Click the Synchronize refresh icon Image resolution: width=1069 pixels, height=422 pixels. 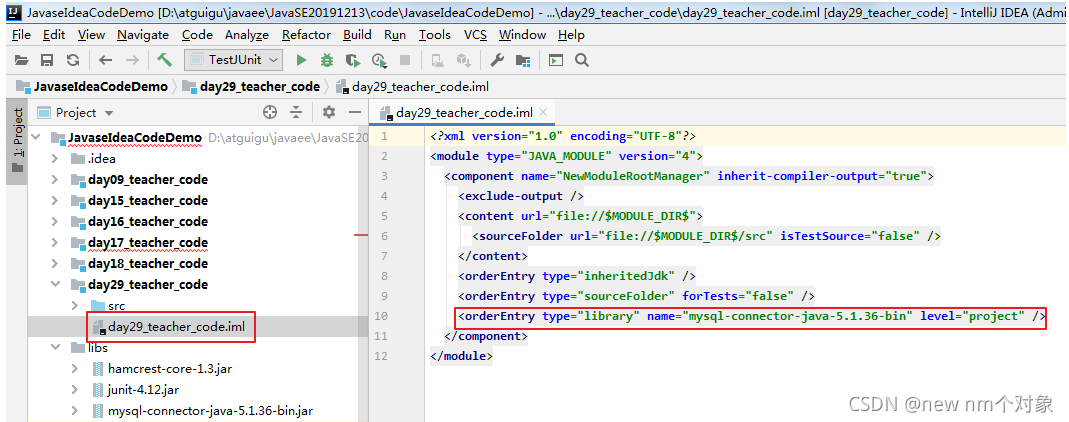tap(73, 60)
